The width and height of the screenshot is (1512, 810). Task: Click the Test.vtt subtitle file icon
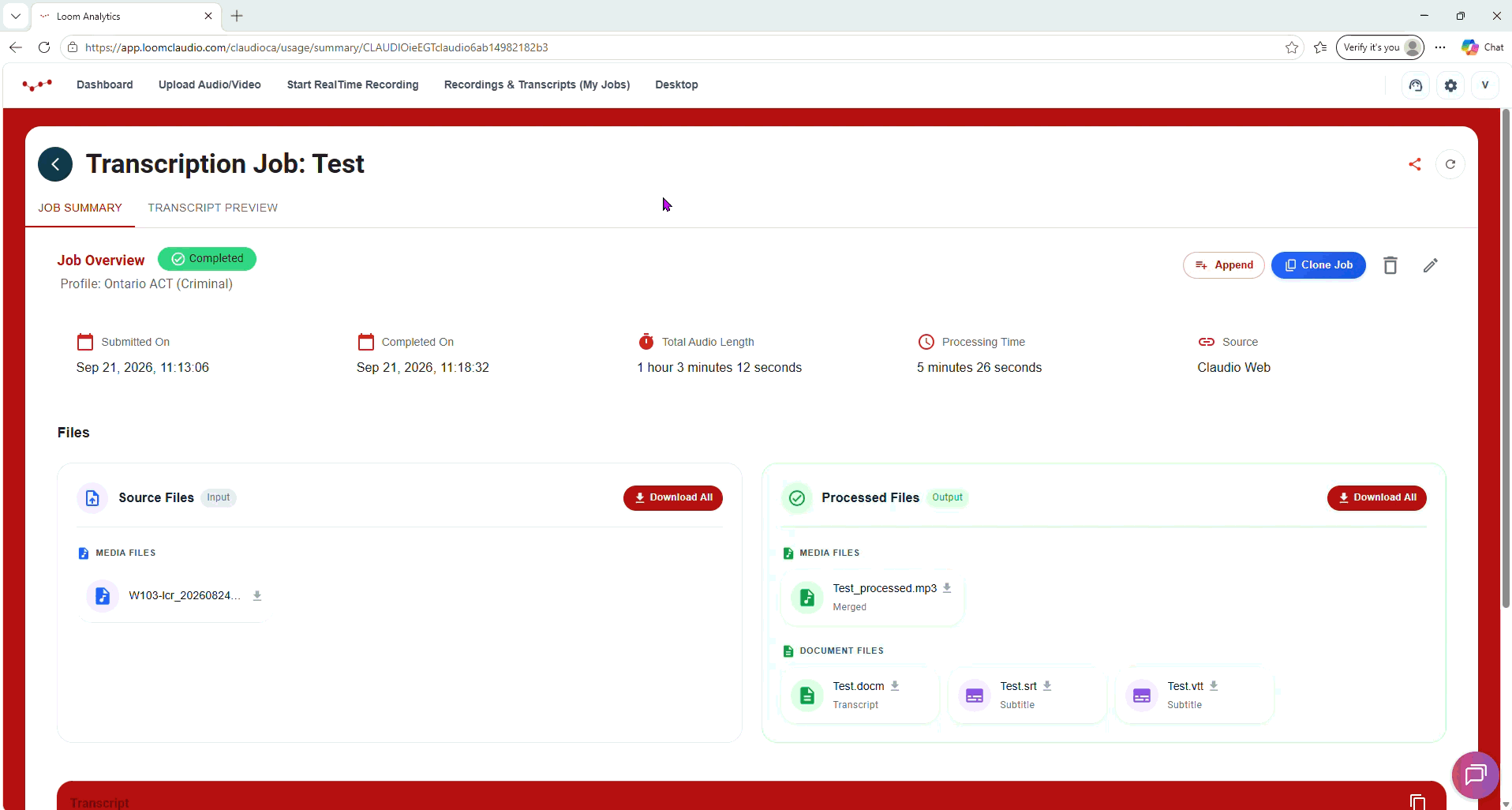1142,696
